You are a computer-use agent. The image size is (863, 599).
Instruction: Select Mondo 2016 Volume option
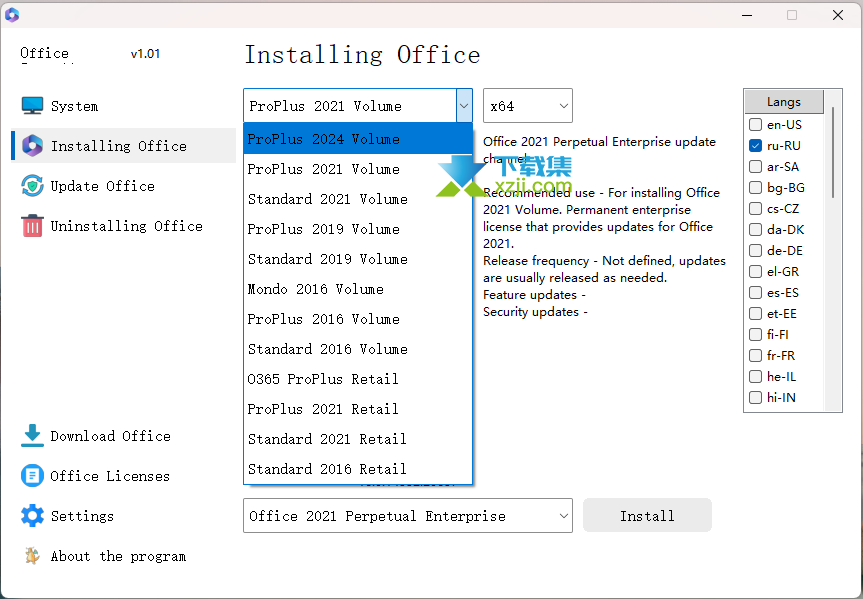pos(358,289)
